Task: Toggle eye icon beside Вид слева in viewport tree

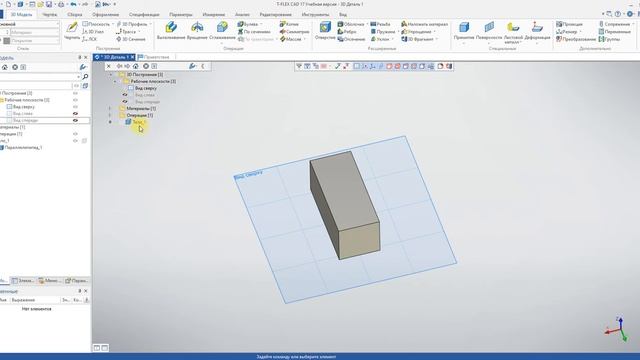Action: tap(125, 95)
